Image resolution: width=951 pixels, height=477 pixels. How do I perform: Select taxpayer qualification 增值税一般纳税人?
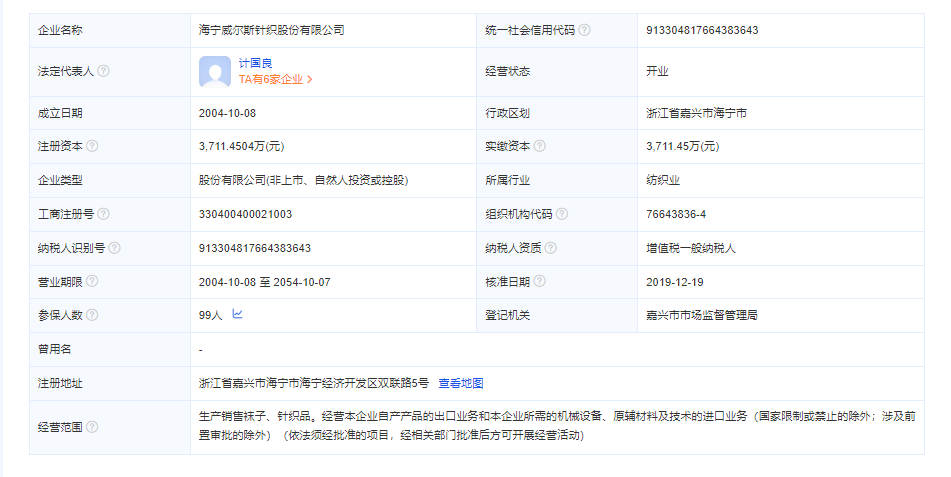point(691,248)
